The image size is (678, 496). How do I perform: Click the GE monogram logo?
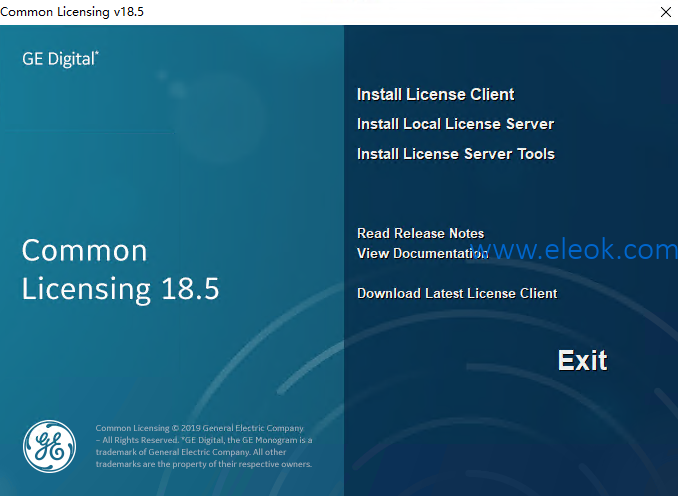tap(49, 446)
